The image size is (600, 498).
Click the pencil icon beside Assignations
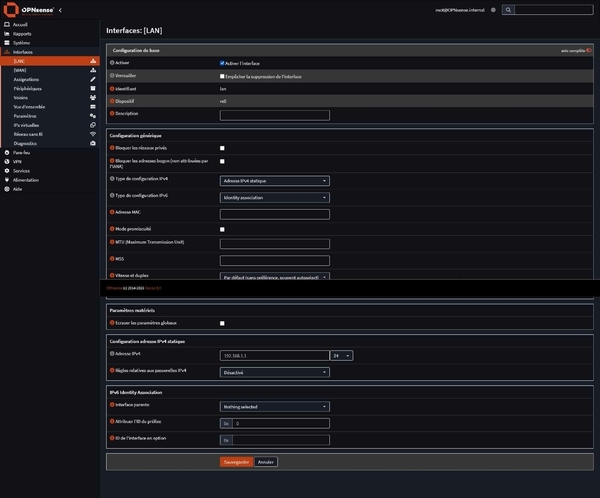(x=92, y=79)
